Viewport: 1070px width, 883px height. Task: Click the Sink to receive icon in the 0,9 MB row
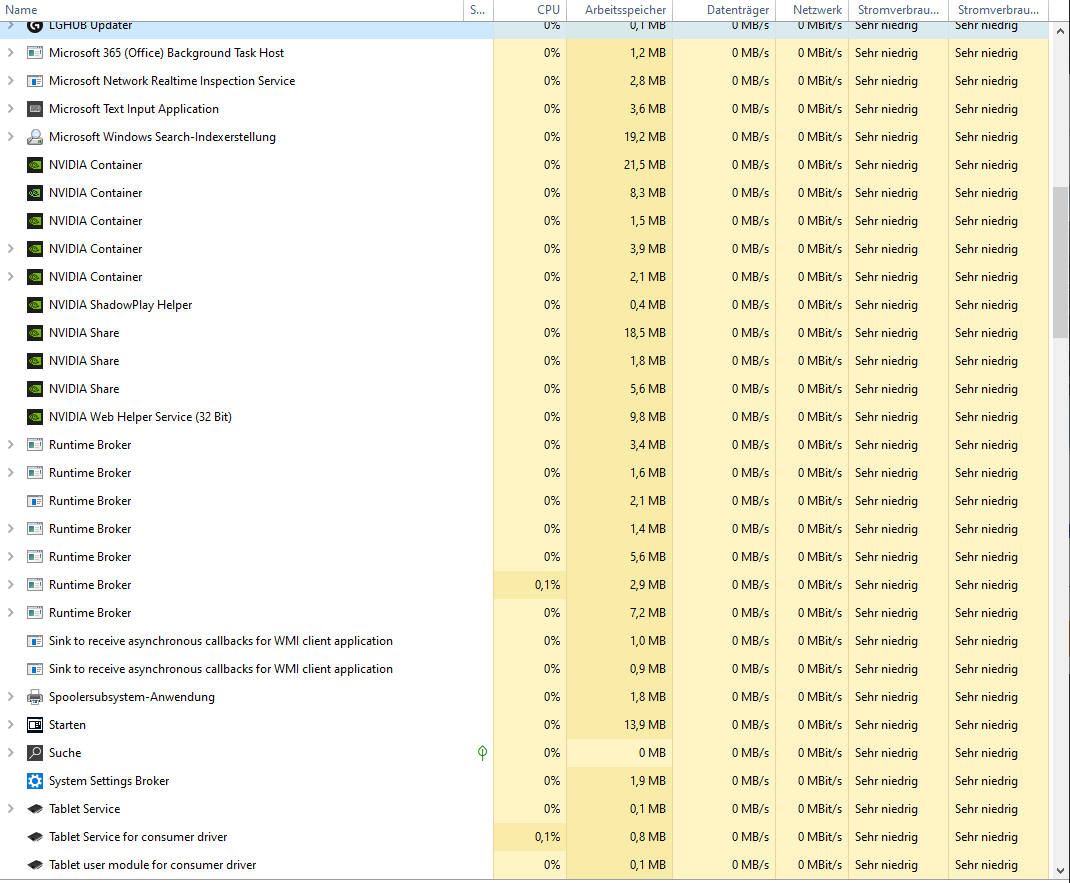(35, 669)
